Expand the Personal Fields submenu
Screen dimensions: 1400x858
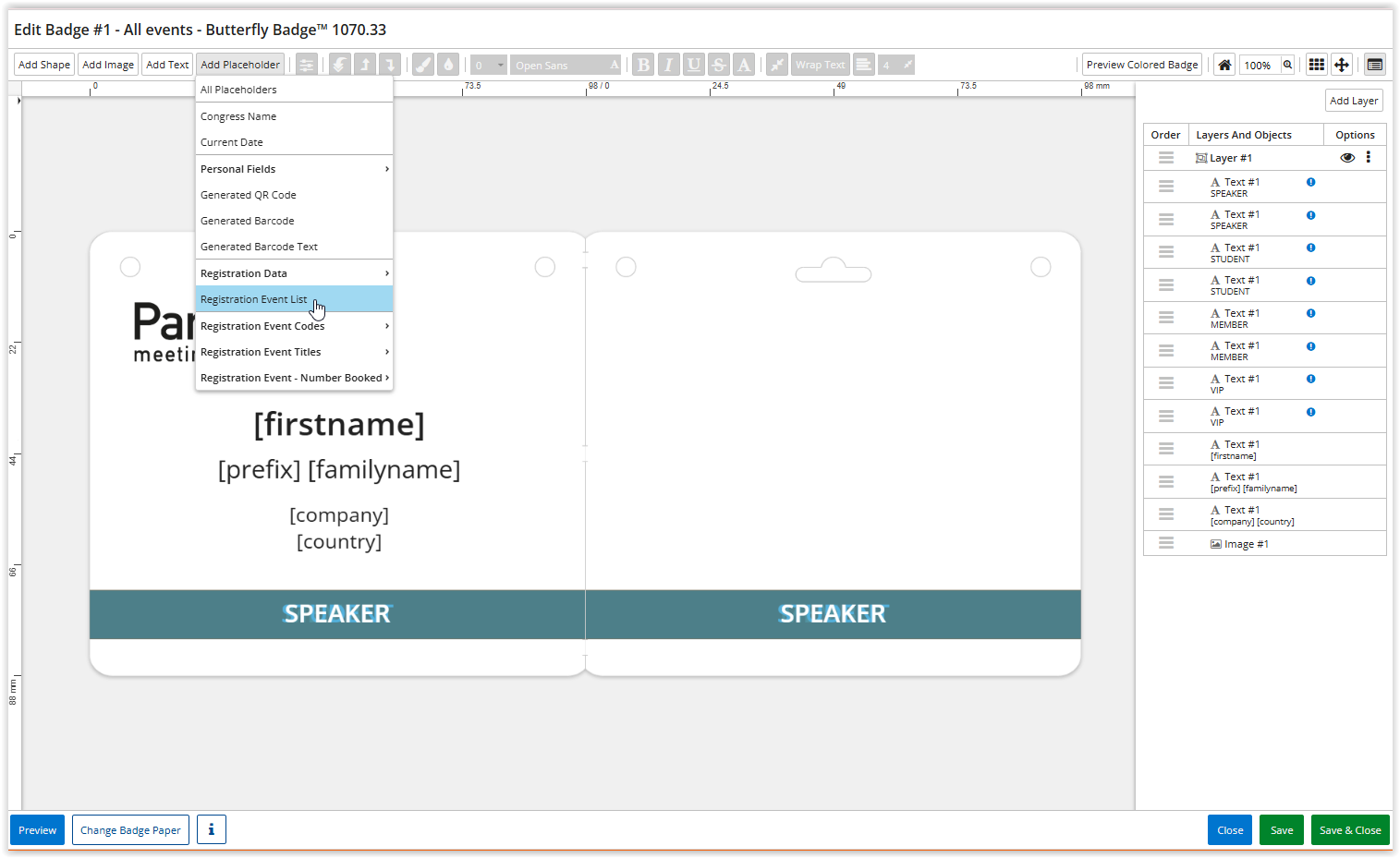[294, 169]
